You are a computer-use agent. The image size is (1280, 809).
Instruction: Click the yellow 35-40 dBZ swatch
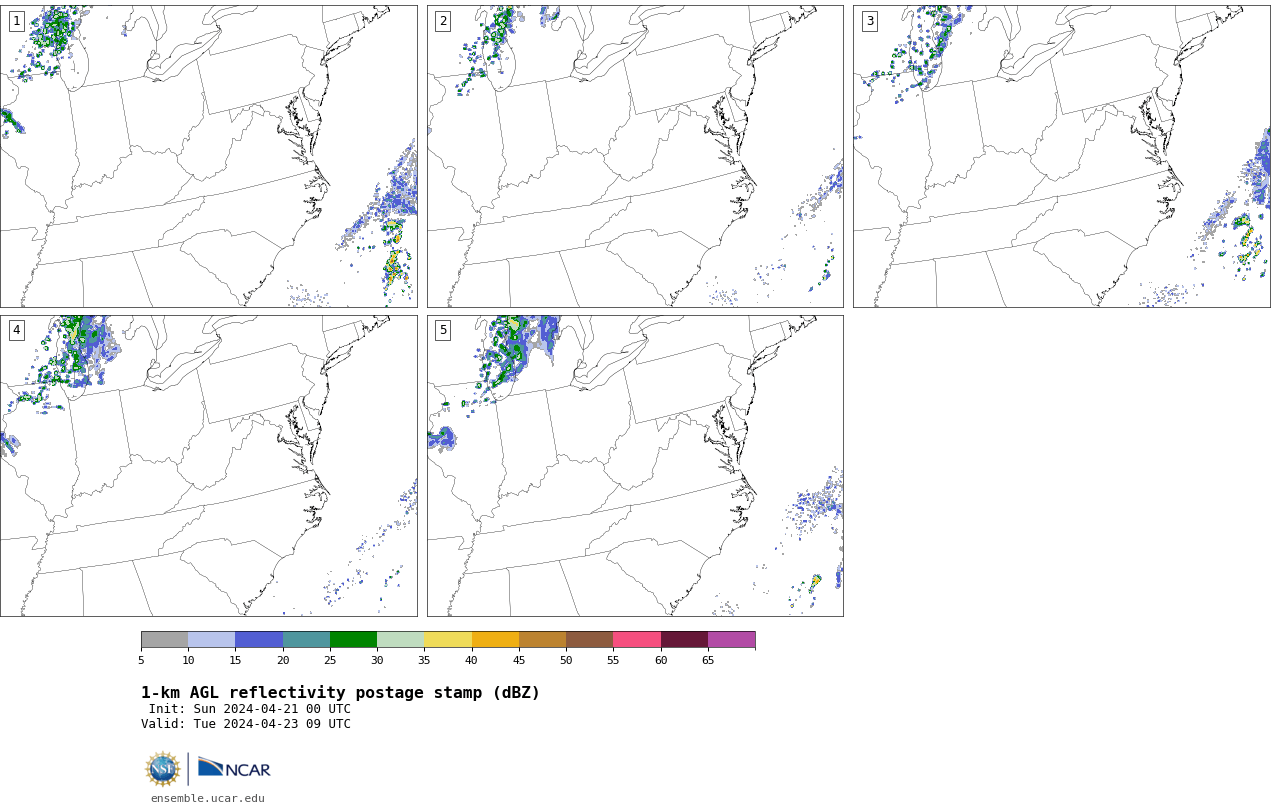pyautogui.click(x=448, y=640)
